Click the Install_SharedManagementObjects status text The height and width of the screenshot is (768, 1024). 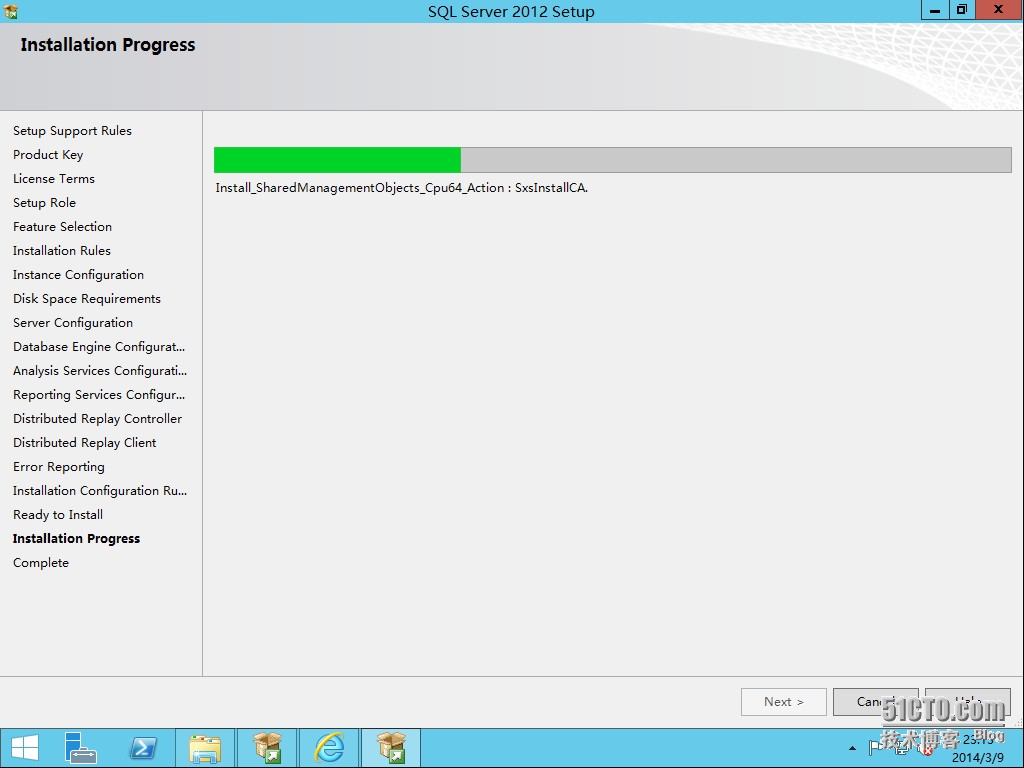pyautogui.click(x=402, y=188)
